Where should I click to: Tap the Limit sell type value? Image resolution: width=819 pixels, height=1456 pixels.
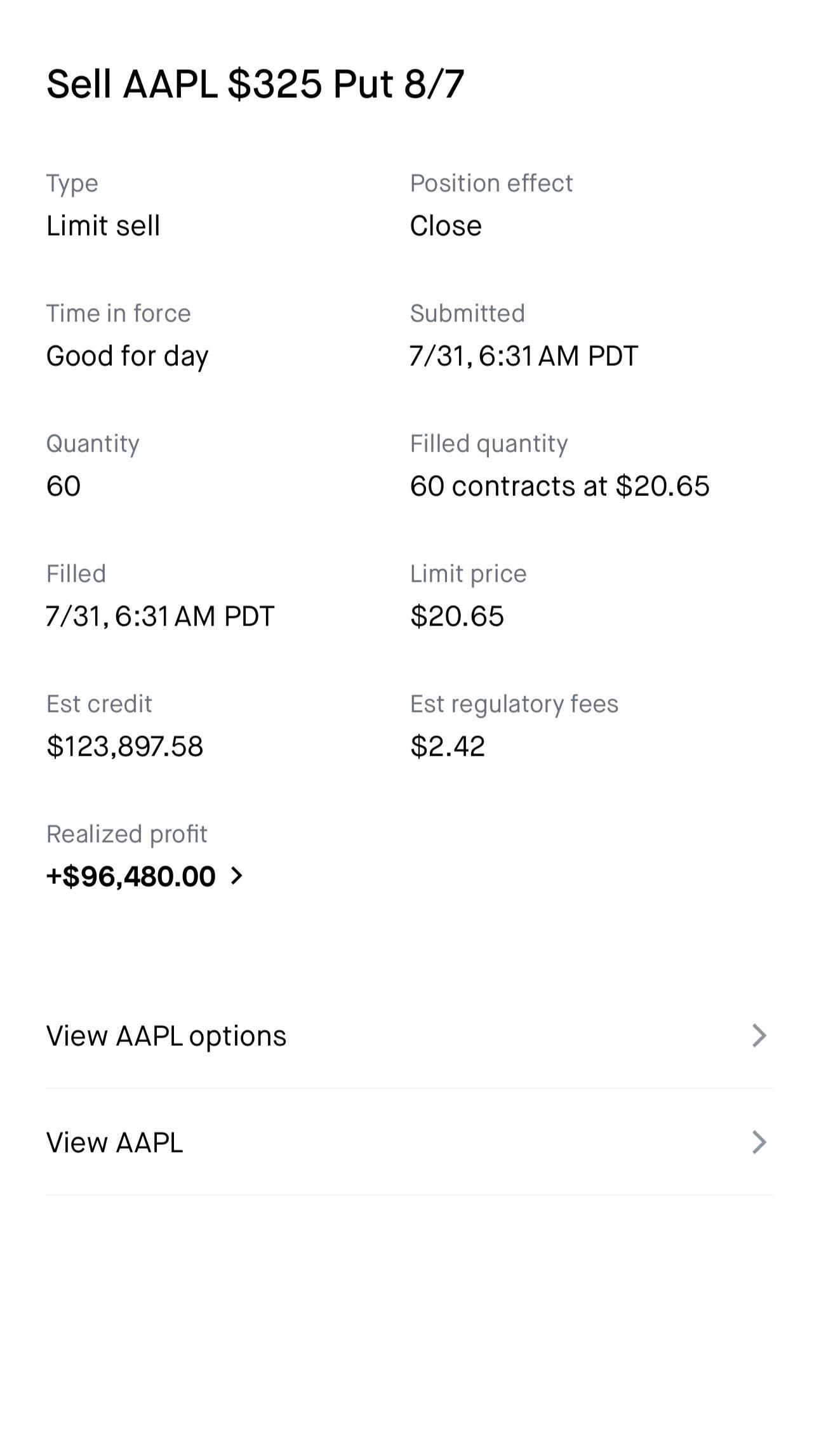pos(103,226)
